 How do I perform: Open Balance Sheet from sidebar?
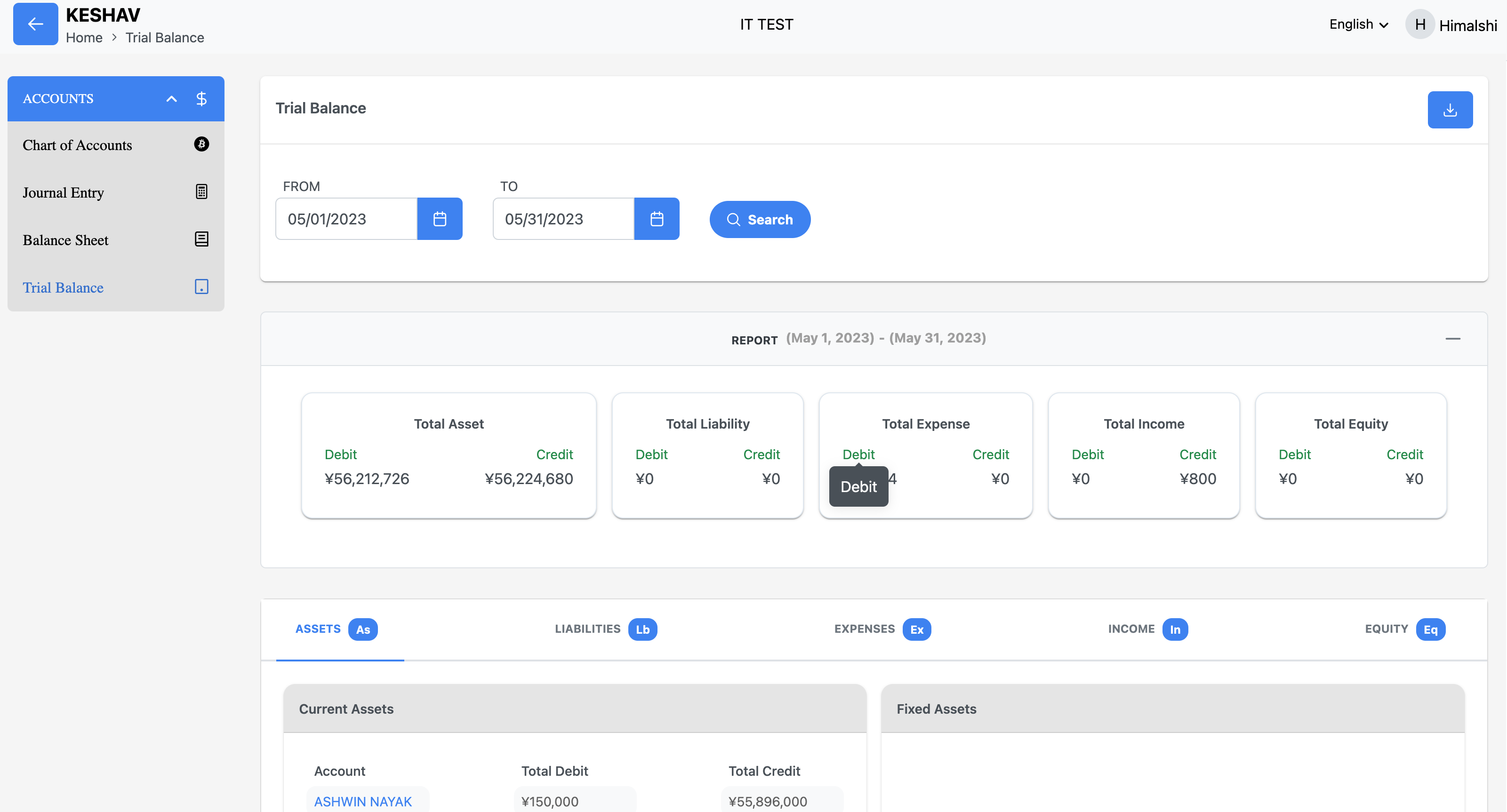click(x=116, y=239)
